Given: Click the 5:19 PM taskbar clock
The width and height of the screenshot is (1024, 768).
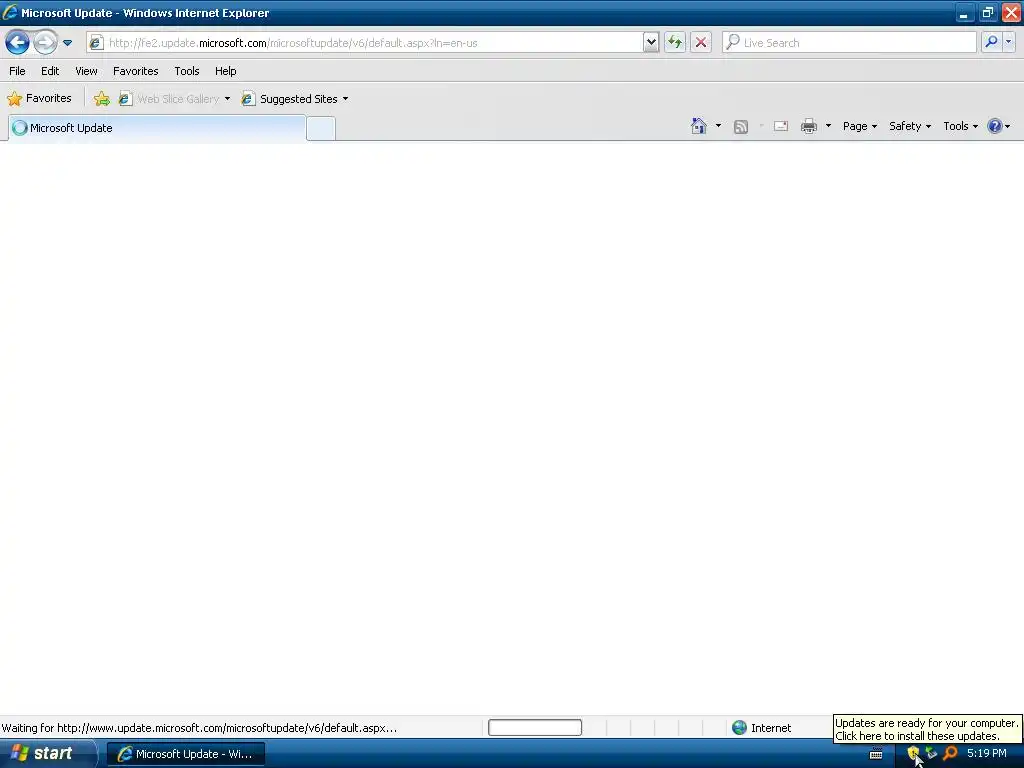Looking at the screenshot, I should [x=987, y=753].
